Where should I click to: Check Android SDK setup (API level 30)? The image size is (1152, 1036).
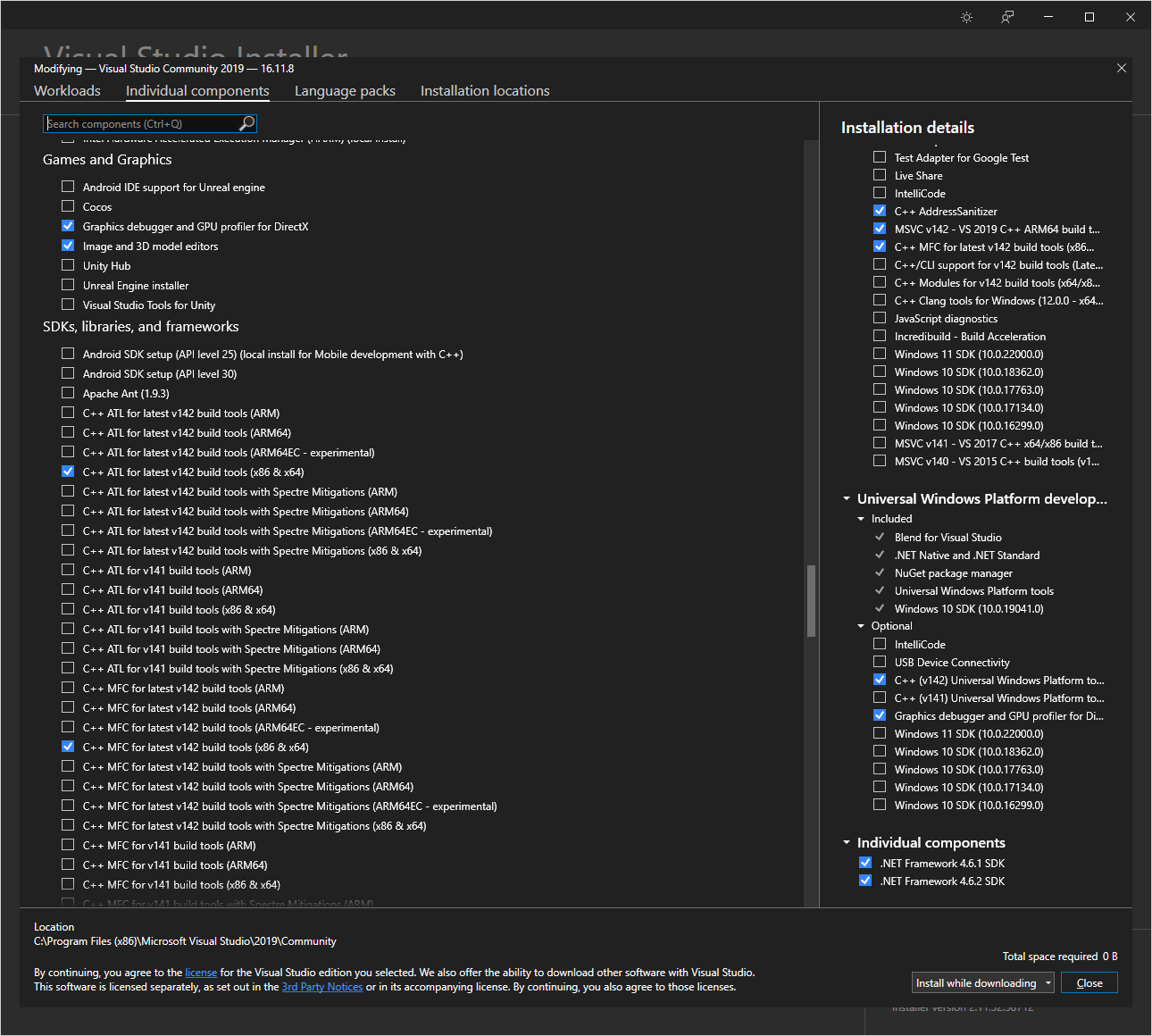(x=68, y=373)
